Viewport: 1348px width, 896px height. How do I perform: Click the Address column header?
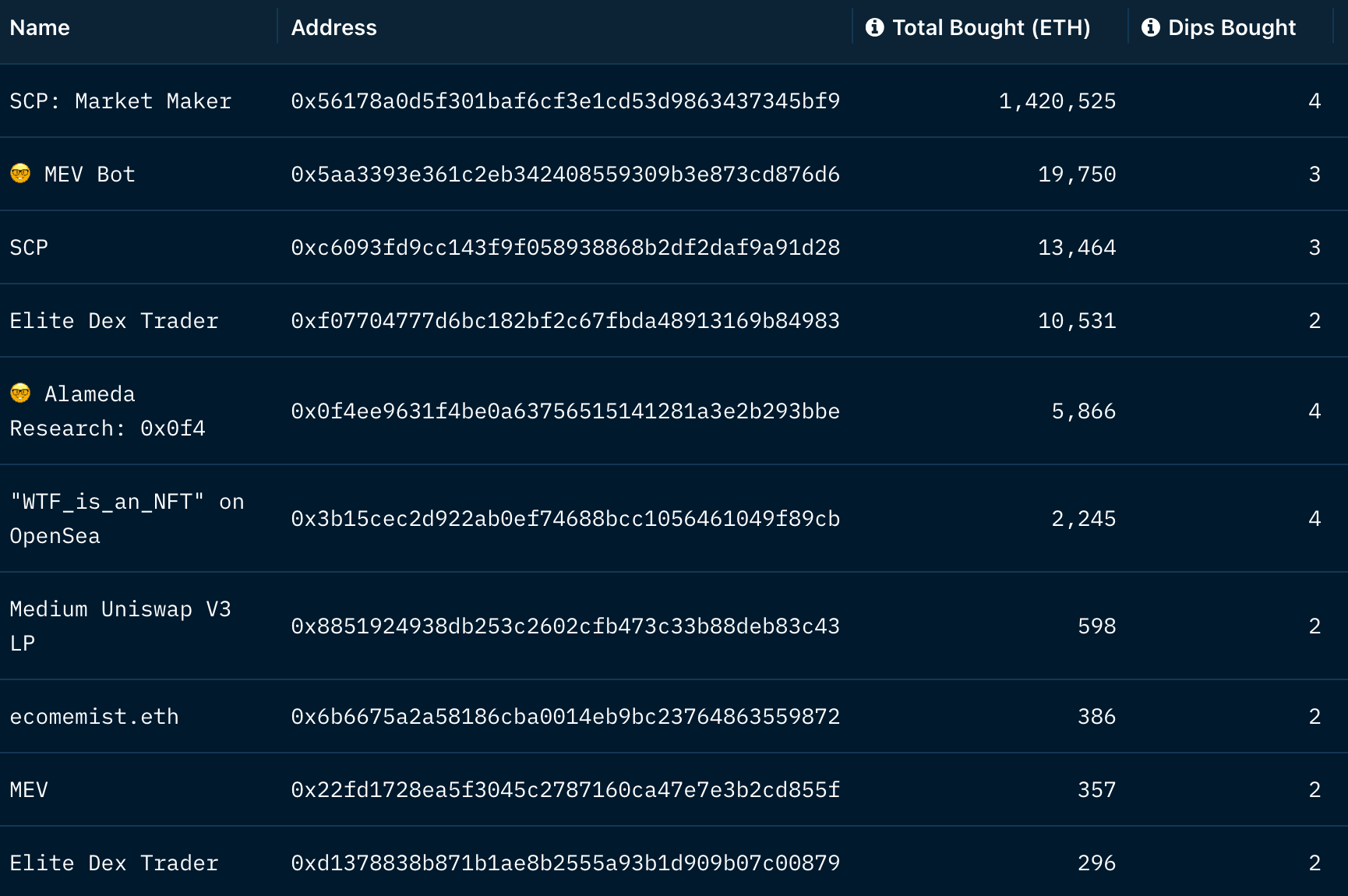click(x=333, y=28)
